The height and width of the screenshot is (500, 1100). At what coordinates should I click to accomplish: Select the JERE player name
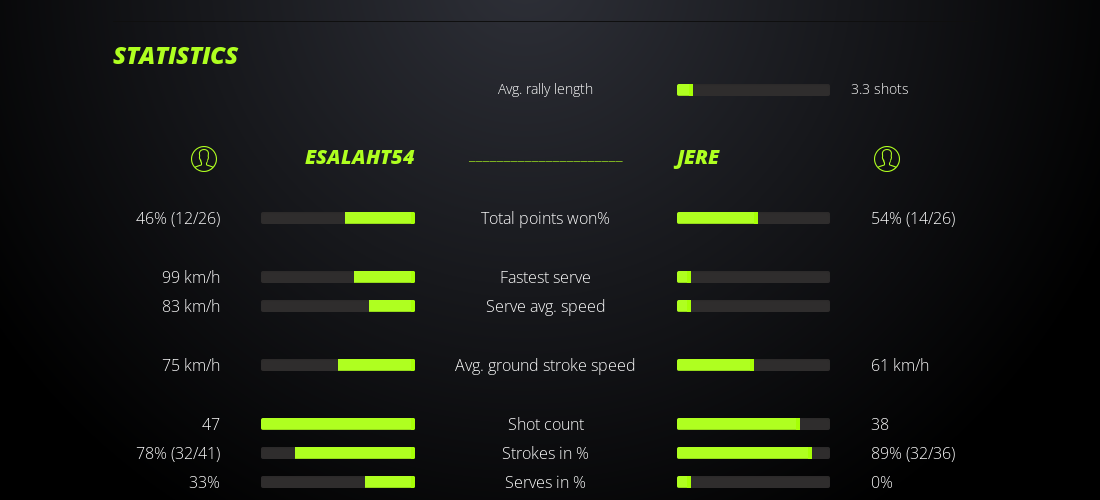[x=698, y=158]
